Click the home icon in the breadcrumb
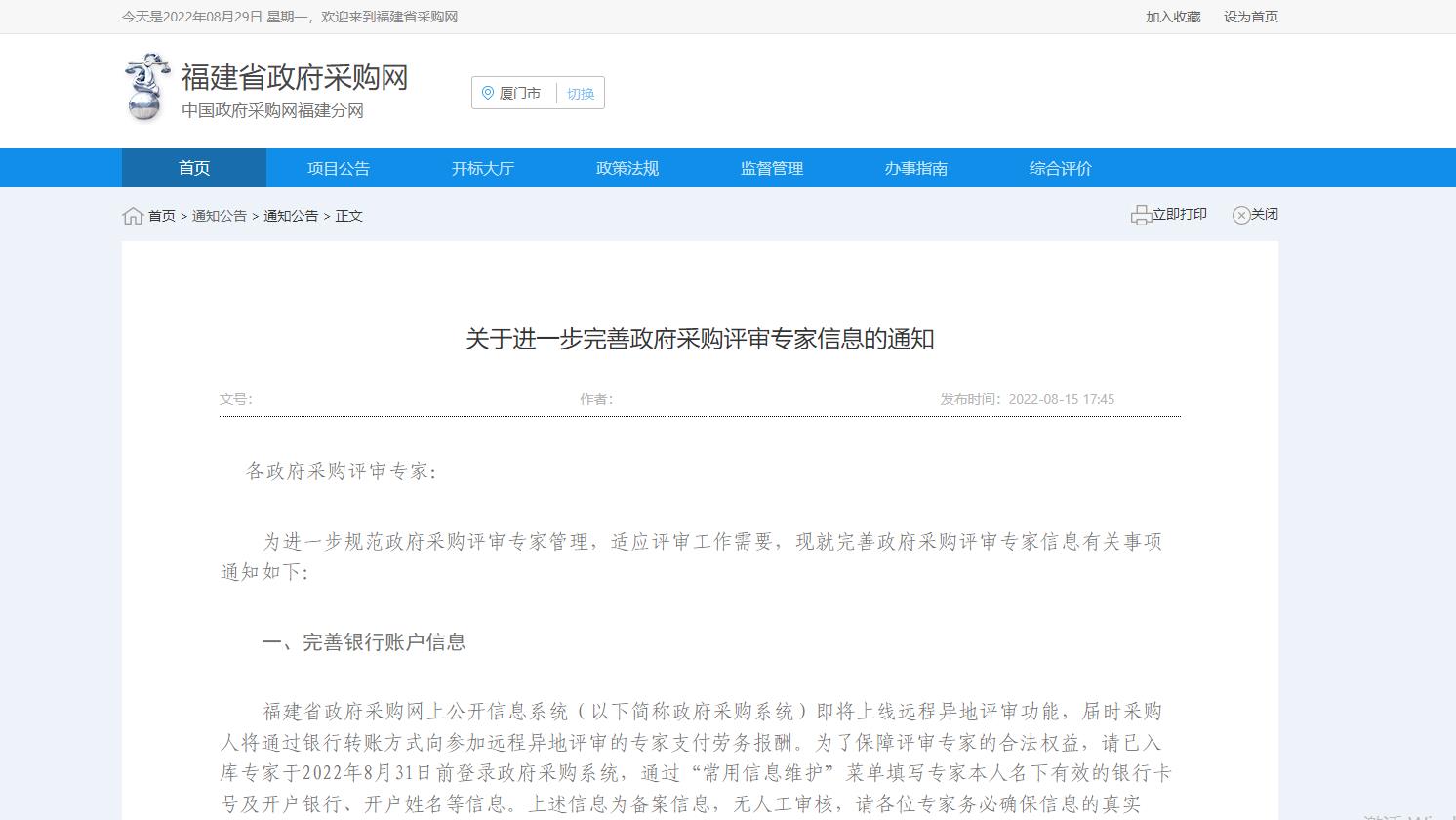Image resolution: width=1456 pixels, height=820 pixels. coord(133,216)
